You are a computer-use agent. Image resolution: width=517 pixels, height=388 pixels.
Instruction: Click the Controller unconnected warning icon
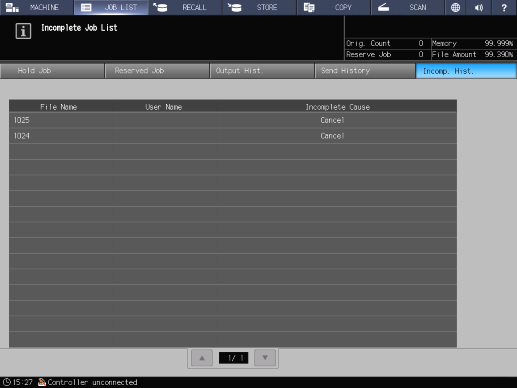coord(42,382)
